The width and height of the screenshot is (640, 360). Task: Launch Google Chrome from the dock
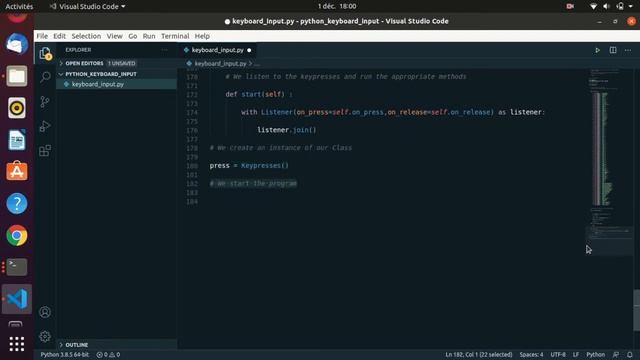17,236
